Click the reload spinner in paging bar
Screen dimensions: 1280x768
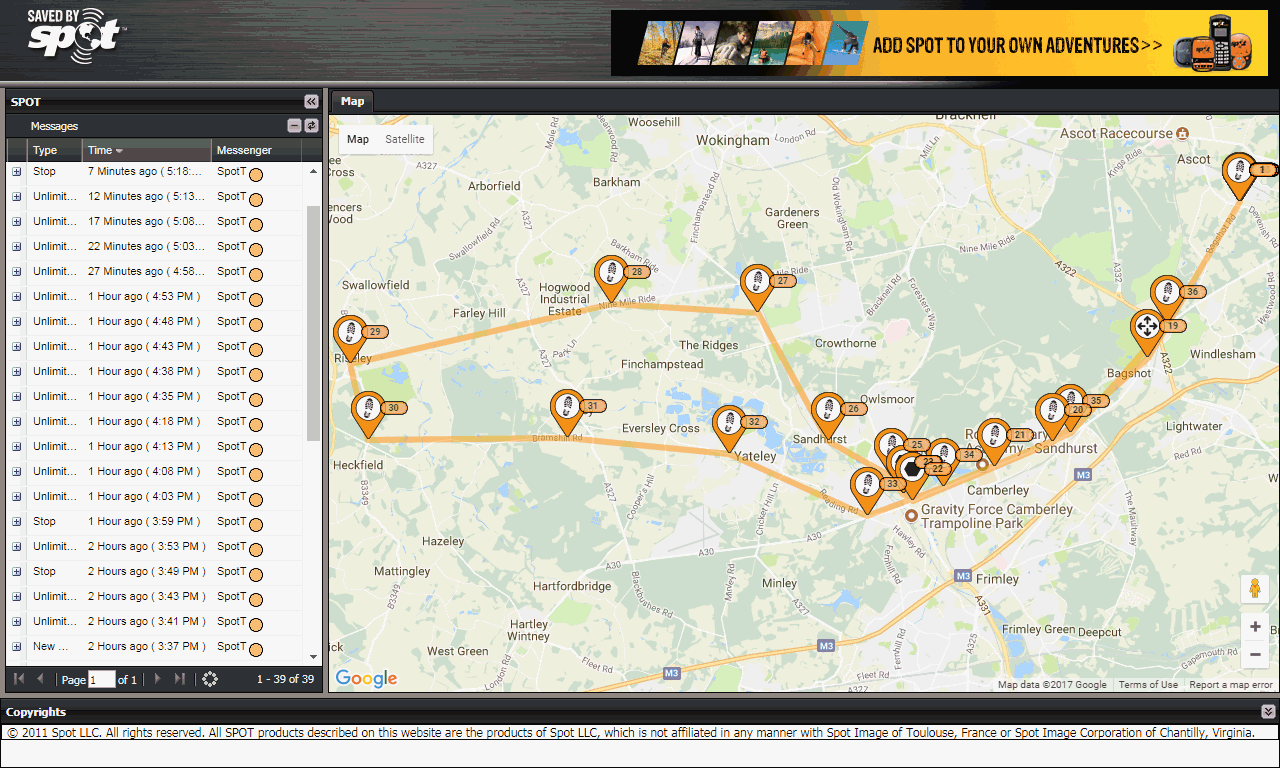[x=210, y=679]
